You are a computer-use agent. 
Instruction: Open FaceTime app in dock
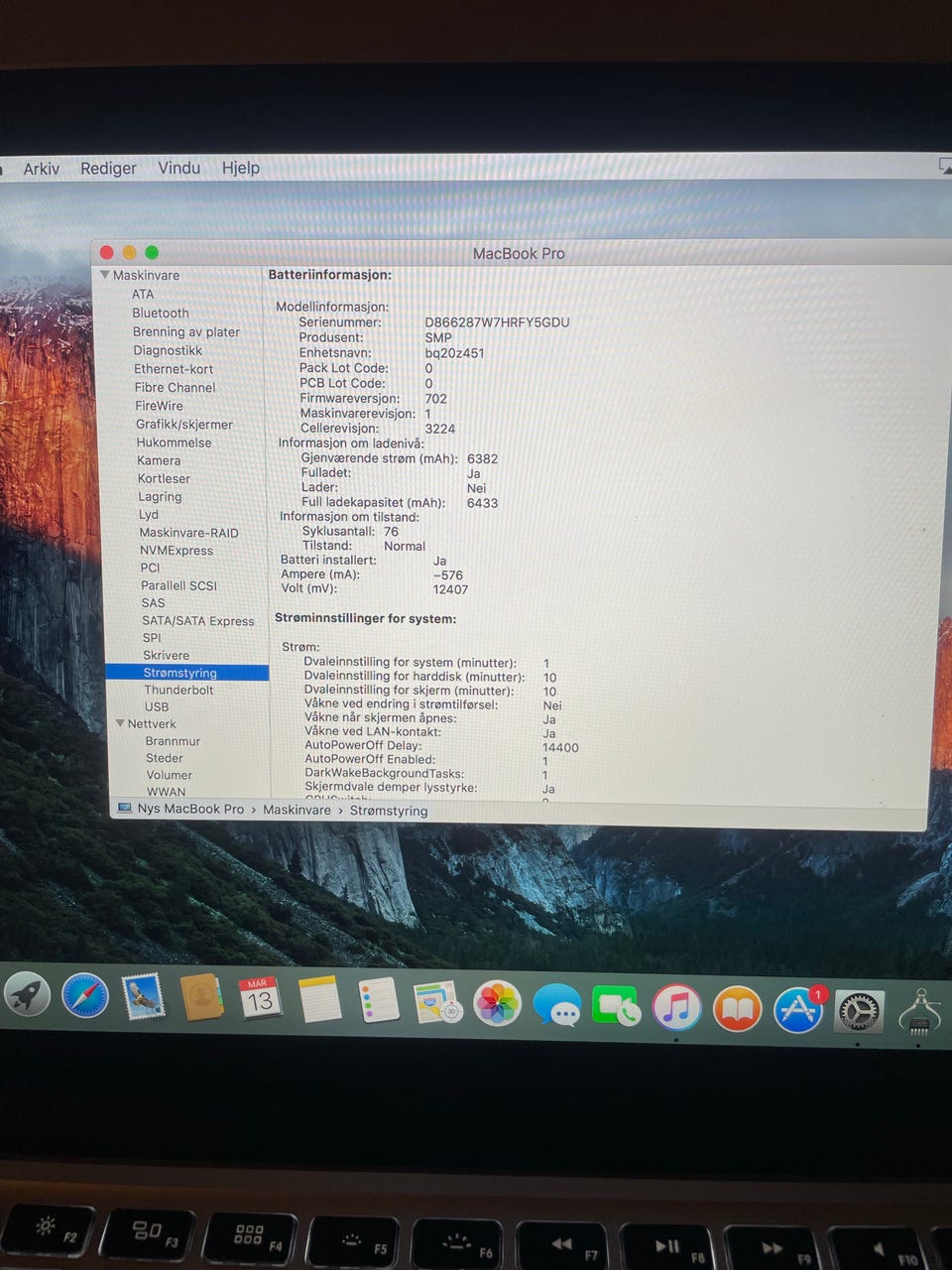[x=616, y=1007]
